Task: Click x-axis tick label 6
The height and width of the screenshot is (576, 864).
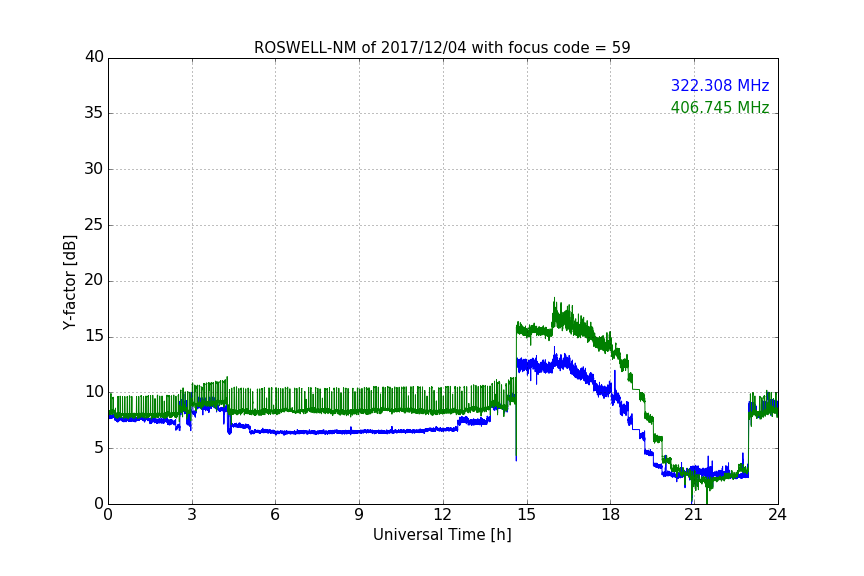Action: coord(275,515)
